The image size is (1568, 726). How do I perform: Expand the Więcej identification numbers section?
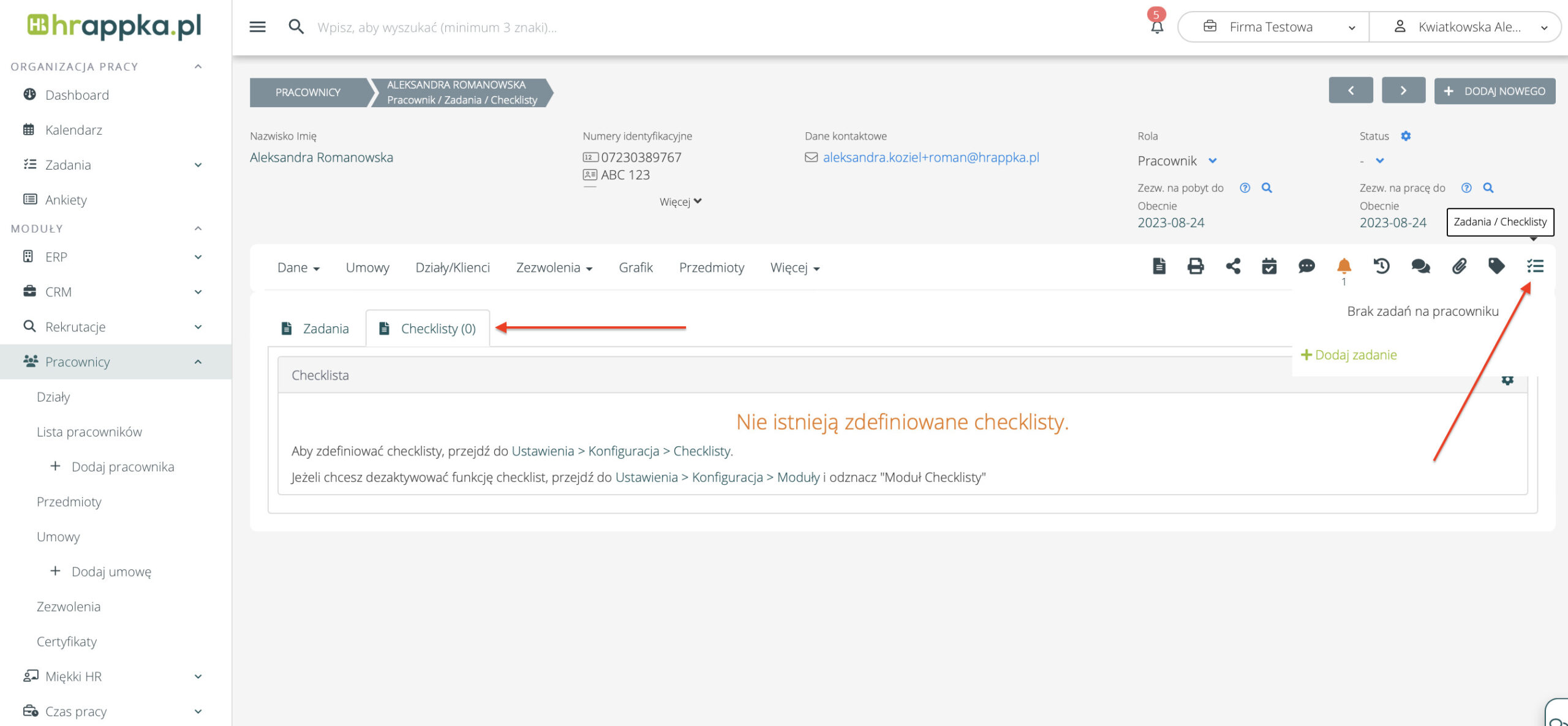tap(680, 201)
